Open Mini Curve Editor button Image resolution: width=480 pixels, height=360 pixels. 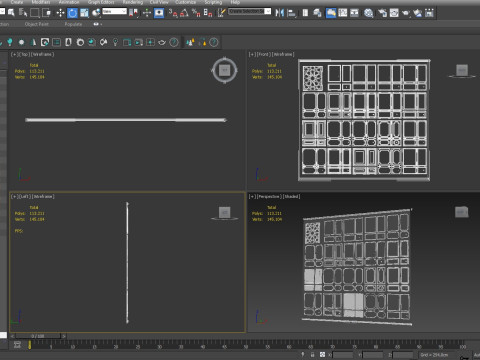[x=17, y=345]
